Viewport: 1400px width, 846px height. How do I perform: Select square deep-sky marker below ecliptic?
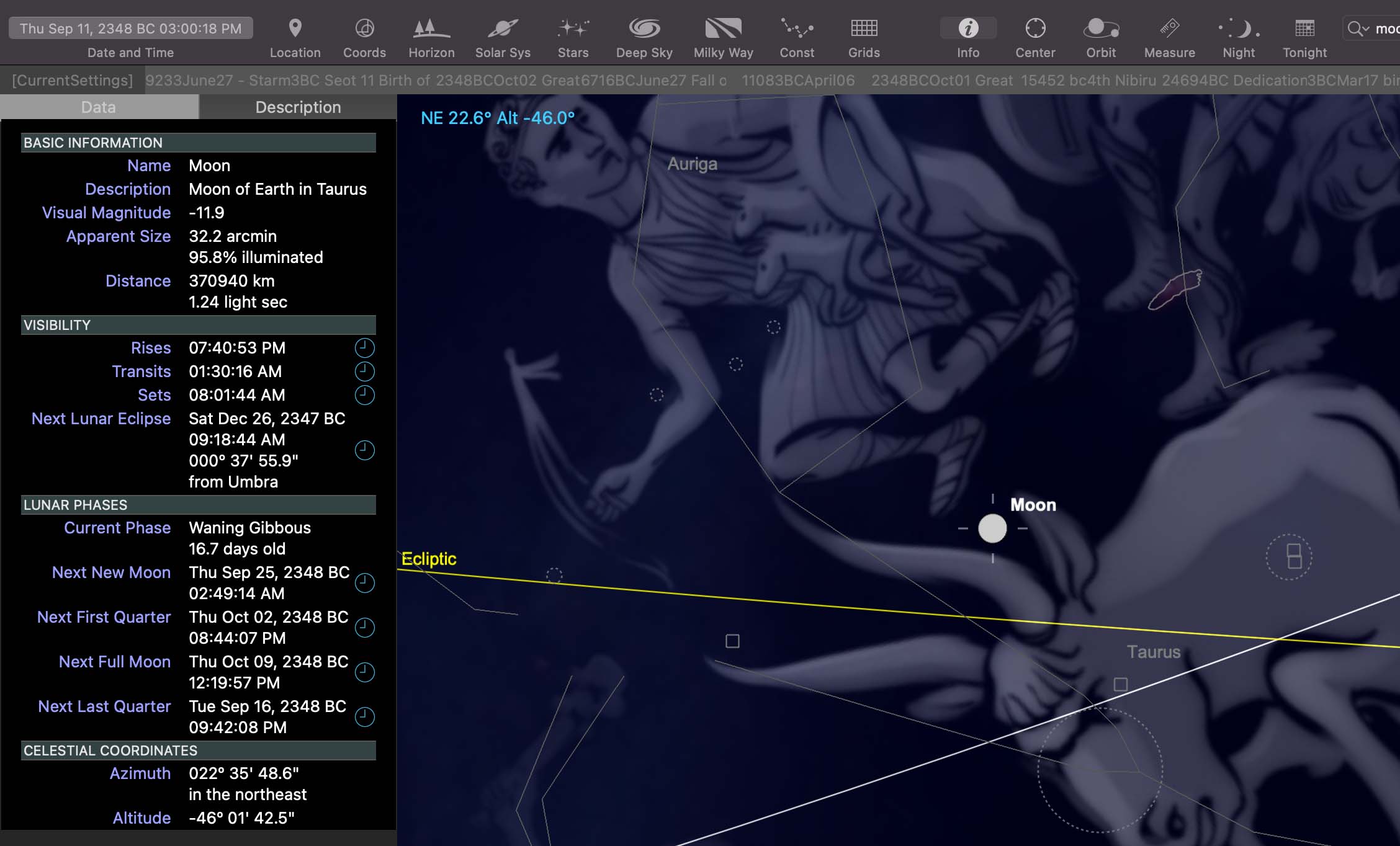coord(732,641)
